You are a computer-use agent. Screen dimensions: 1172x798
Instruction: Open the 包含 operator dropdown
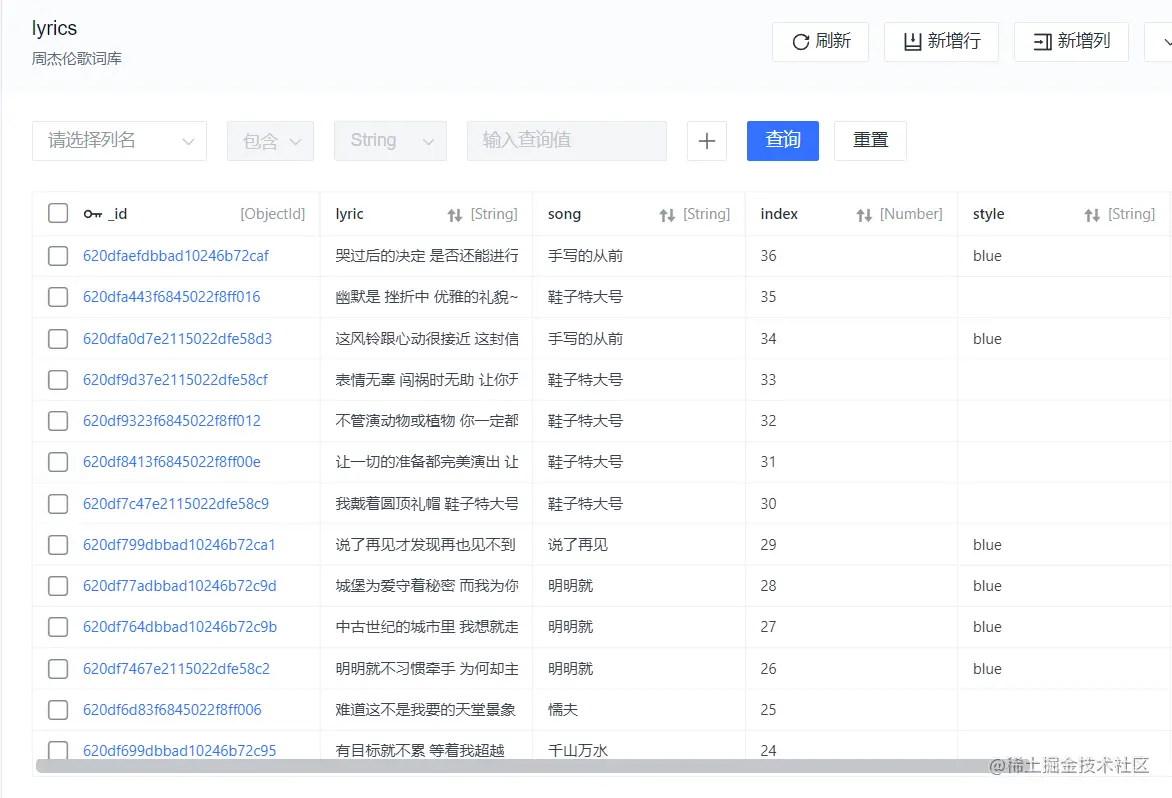270,141
